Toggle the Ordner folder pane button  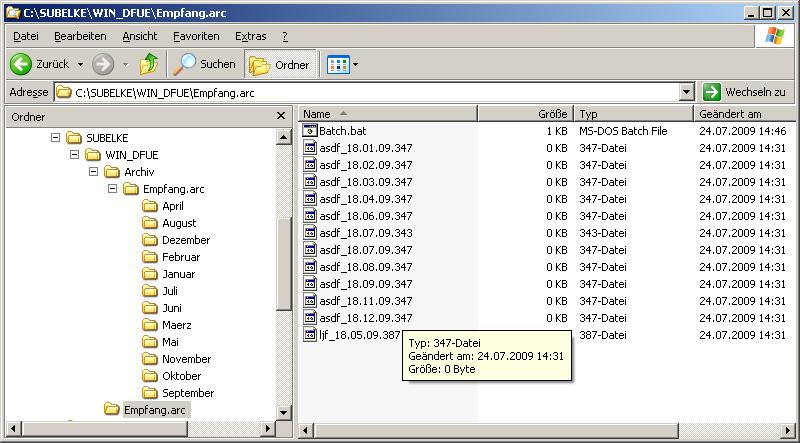tap(280, 64)
